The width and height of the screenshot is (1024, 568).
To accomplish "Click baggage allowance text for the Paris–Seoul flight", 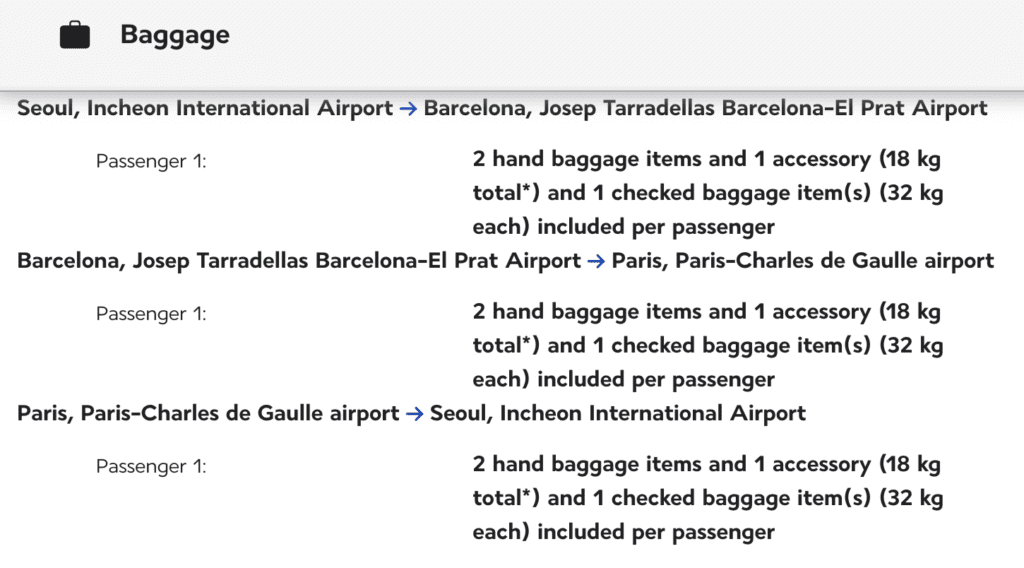I will [708, 498].
